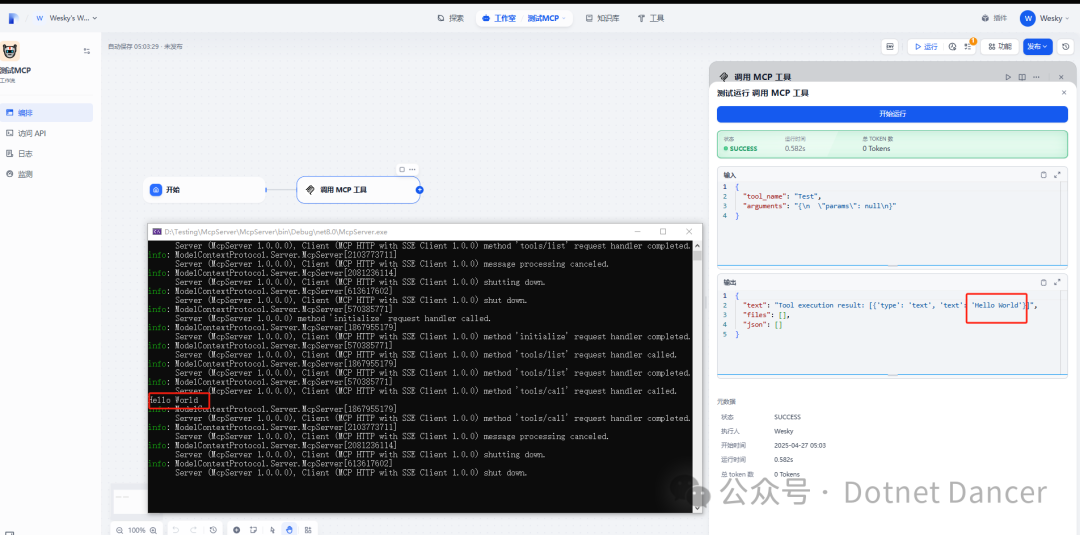Image resolution: width=1080 pixels, height=535 pixels.
Task: Click the 0.582s run time in status banner
Action: pyautogui.click(x=796, y=149)
